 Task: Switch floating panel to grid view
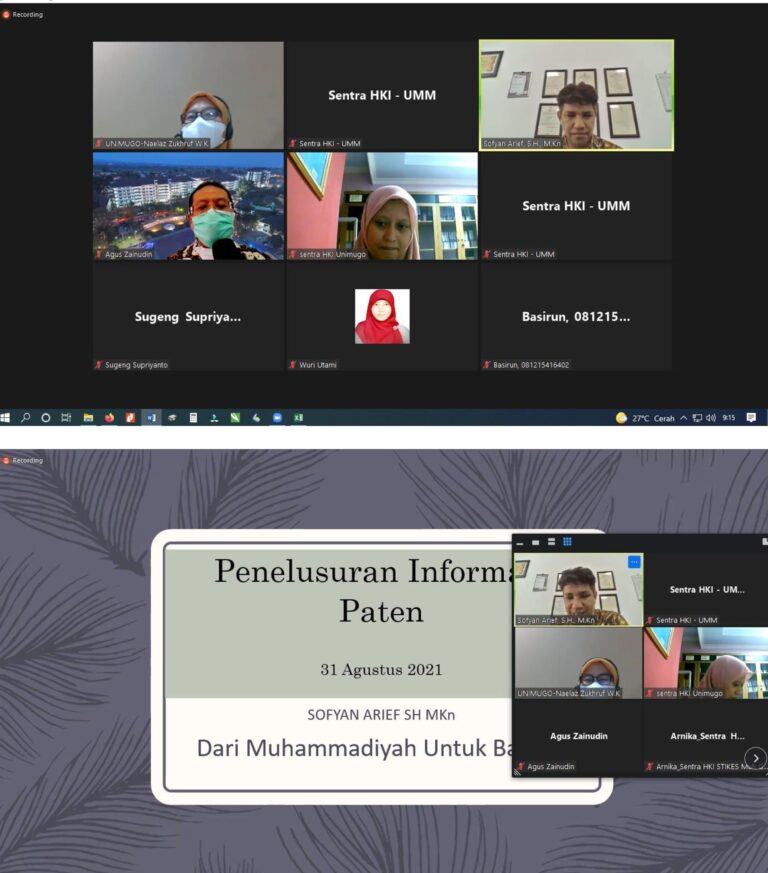568,542
